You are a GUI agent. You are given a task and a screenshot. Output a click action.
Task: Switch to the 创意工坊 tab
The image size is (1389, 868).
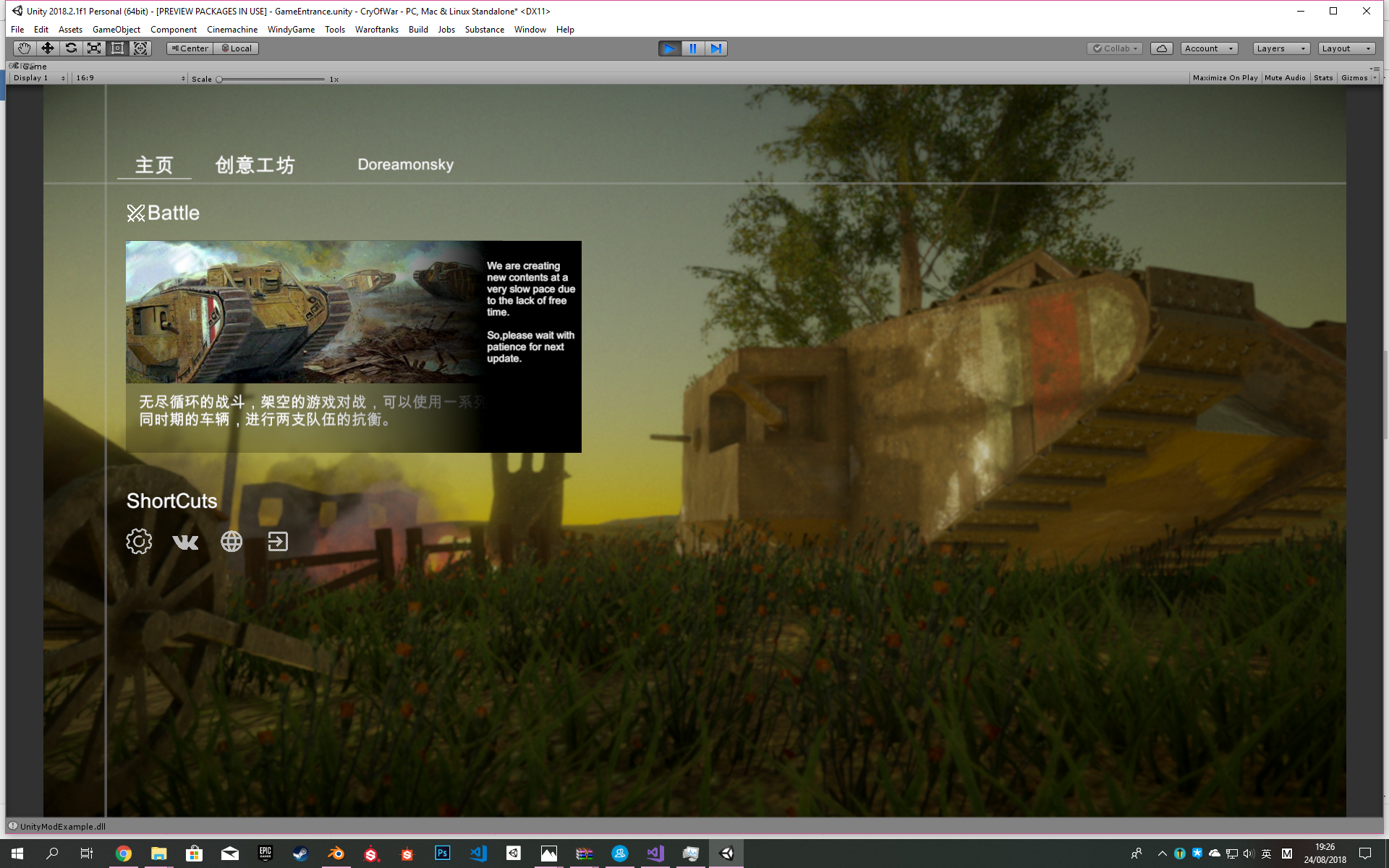pos(253,164)
